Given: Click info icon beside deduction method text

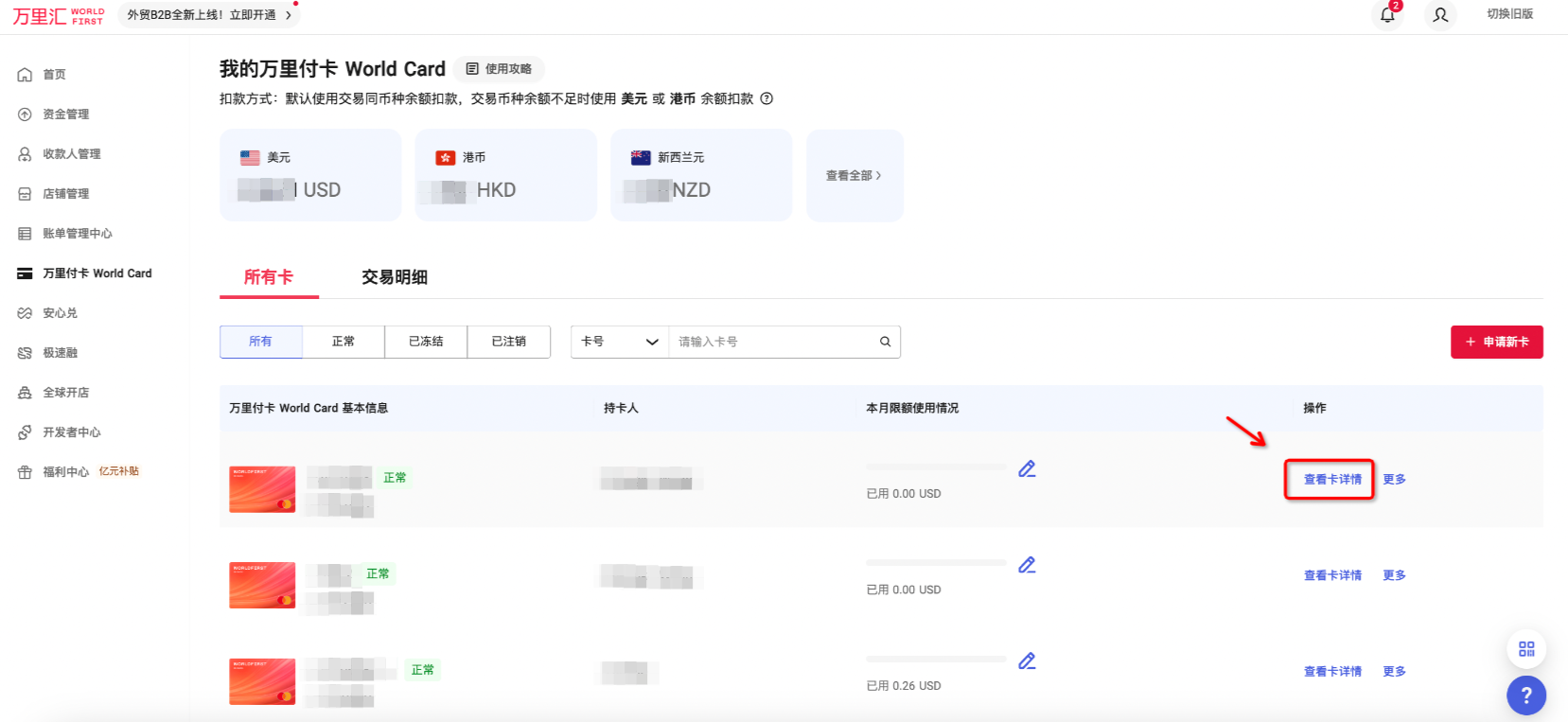Looking at the screenshot, I should click(x=766, y=98).
